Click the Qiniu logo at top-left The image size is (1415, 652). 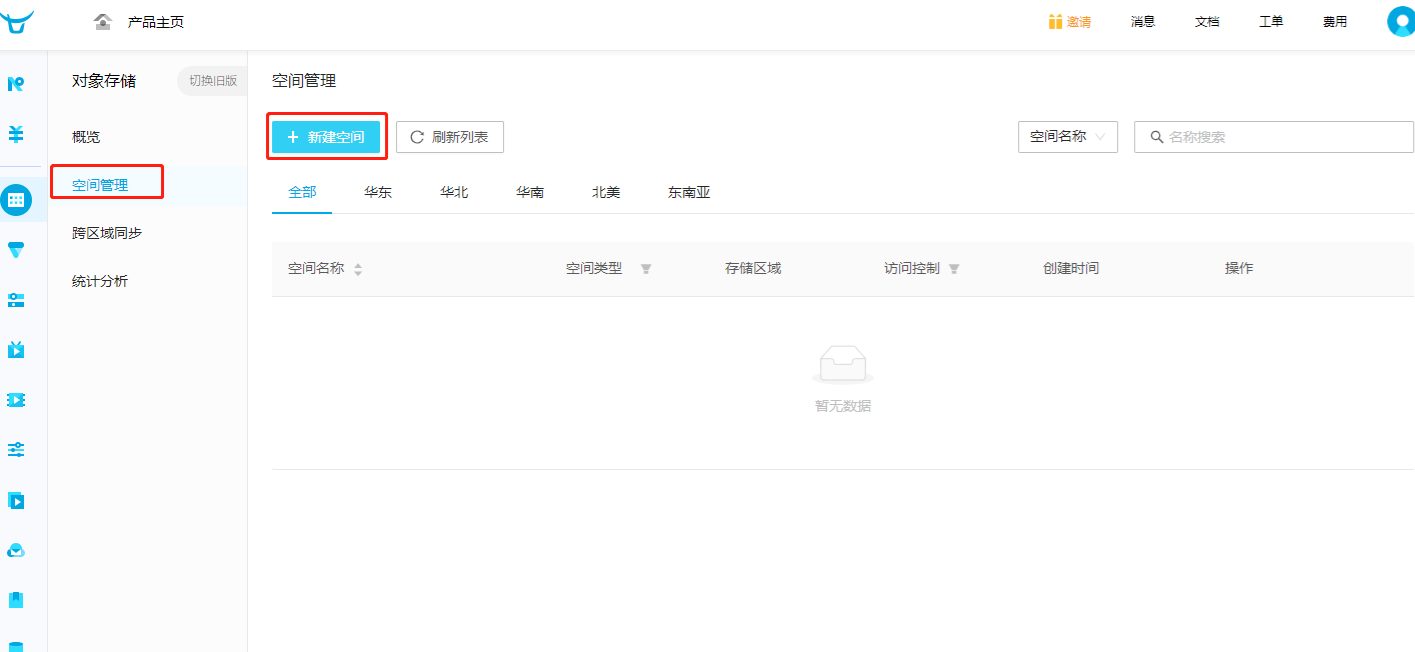(x=17, y=21)
